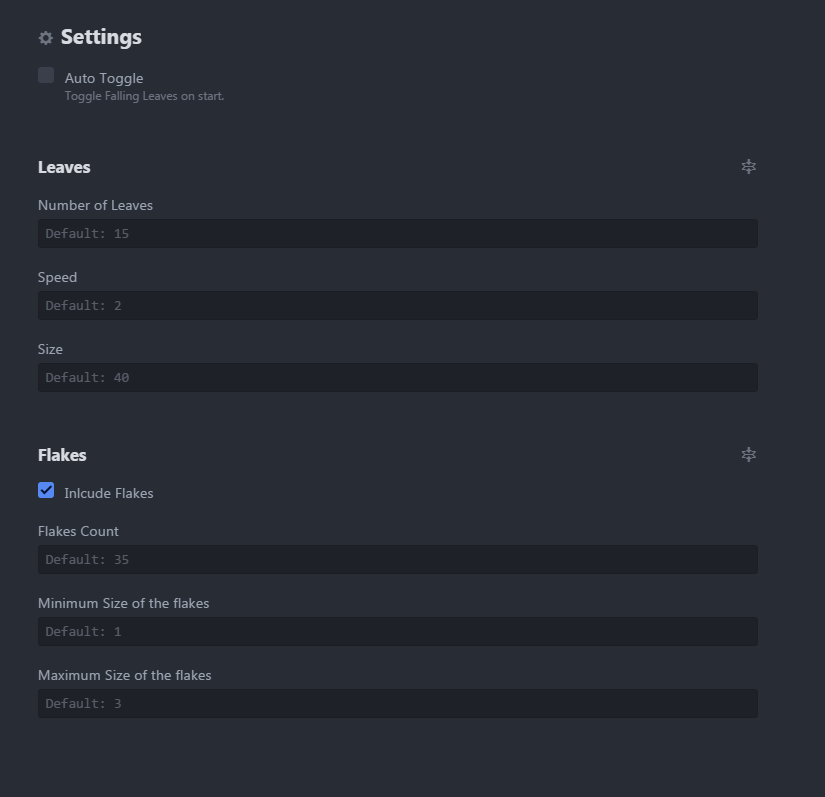825x797 pixels.
Task: Select the leaf Size input field
Action: click(x=397, y=378)
